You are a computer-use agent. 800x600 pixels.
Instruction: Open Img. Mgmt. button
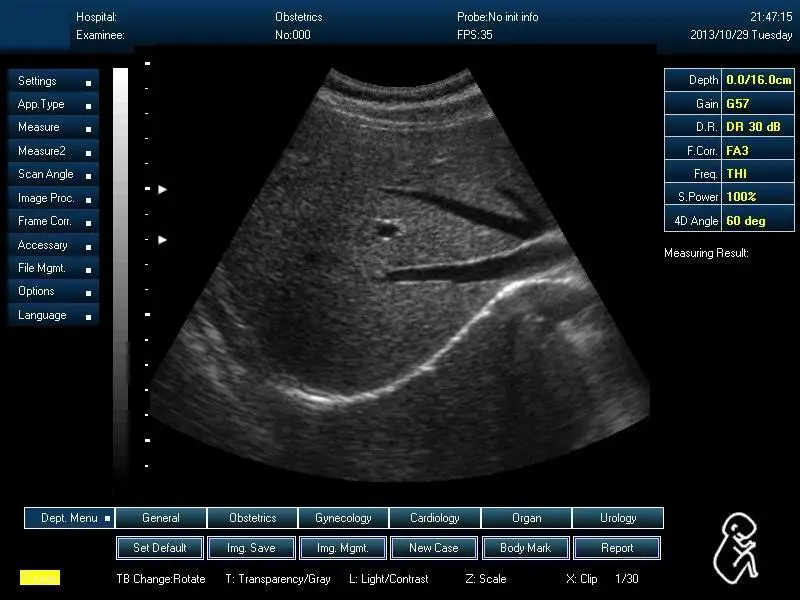pos(342,548)
